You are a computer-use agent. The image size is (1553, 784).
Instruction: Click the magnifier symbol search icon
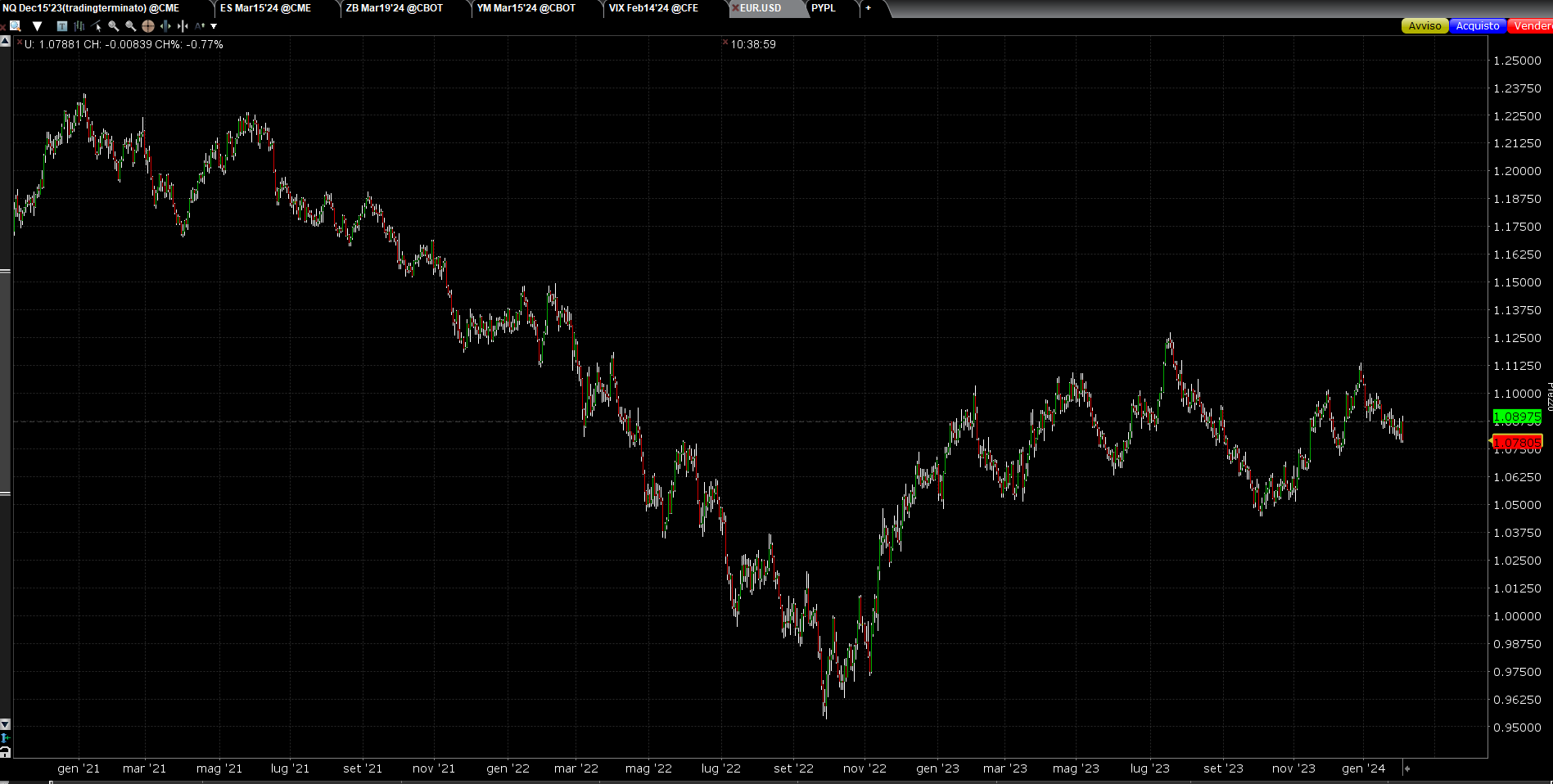tap(15, 26)
